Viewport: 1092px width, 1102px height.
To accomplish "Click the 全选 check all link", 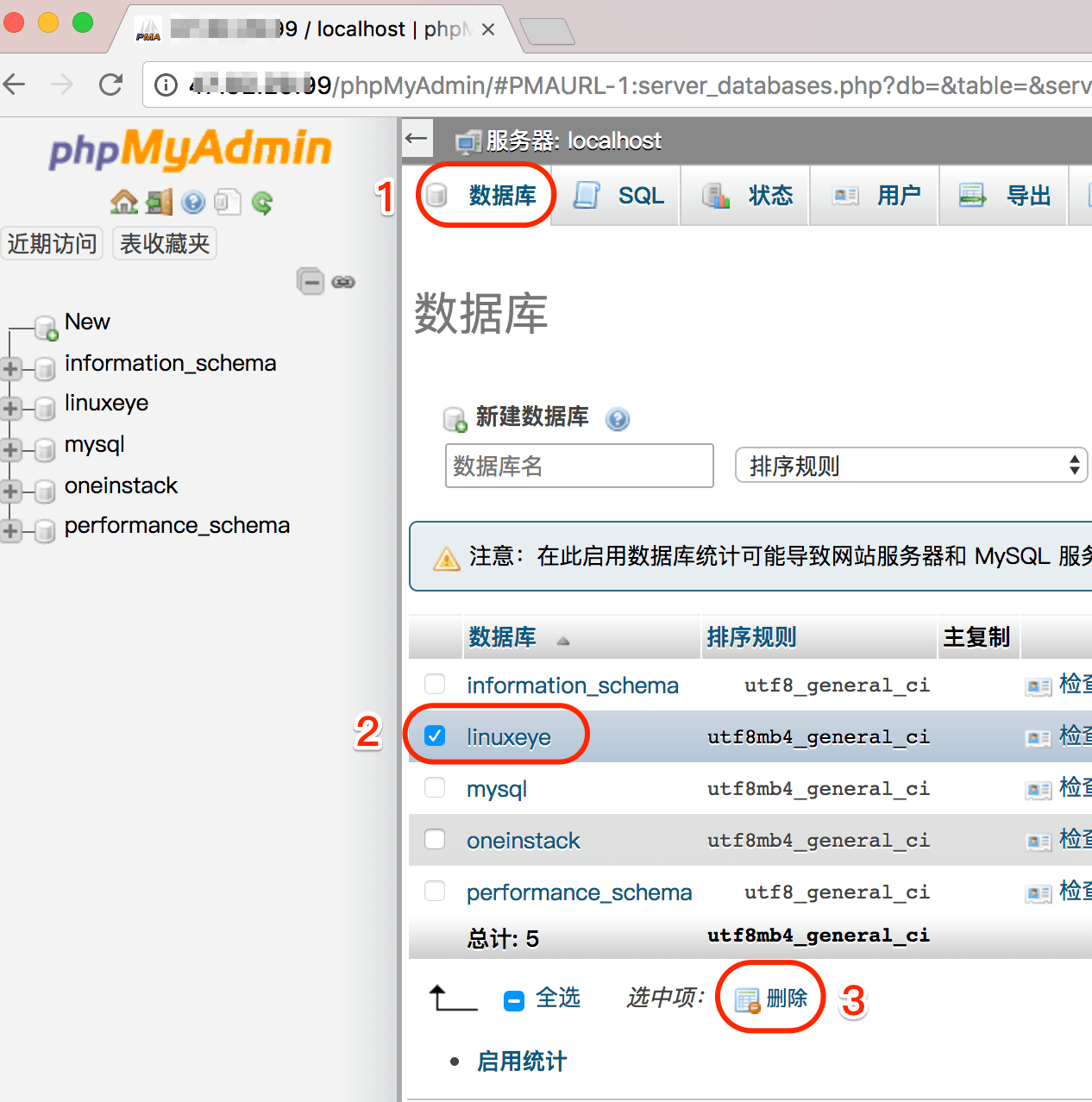I will point(558,998).
